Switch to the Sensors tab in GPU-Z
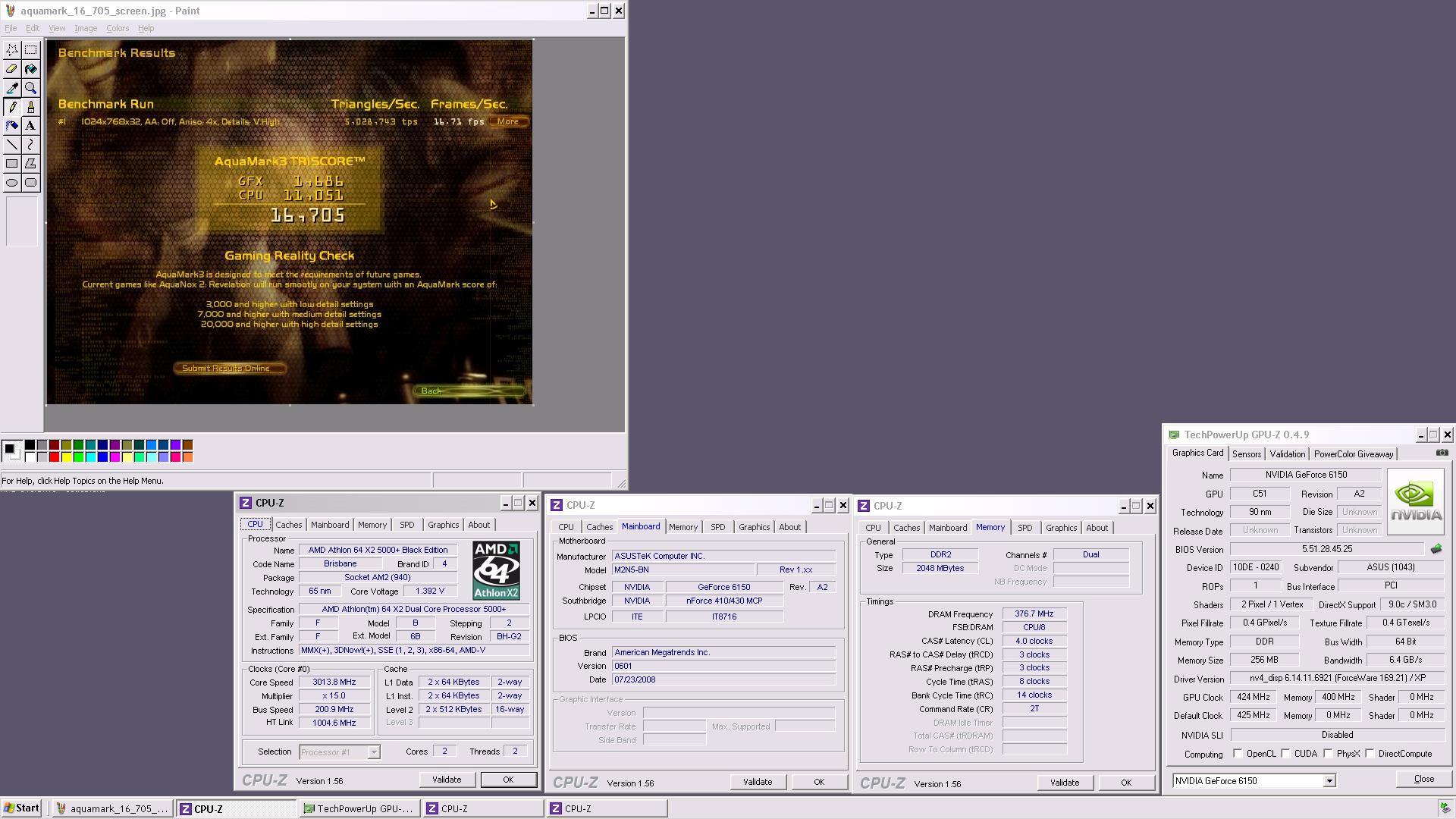Image resolution: width=1456 pixels, height=819 pixels. [x=1246, y=454]
